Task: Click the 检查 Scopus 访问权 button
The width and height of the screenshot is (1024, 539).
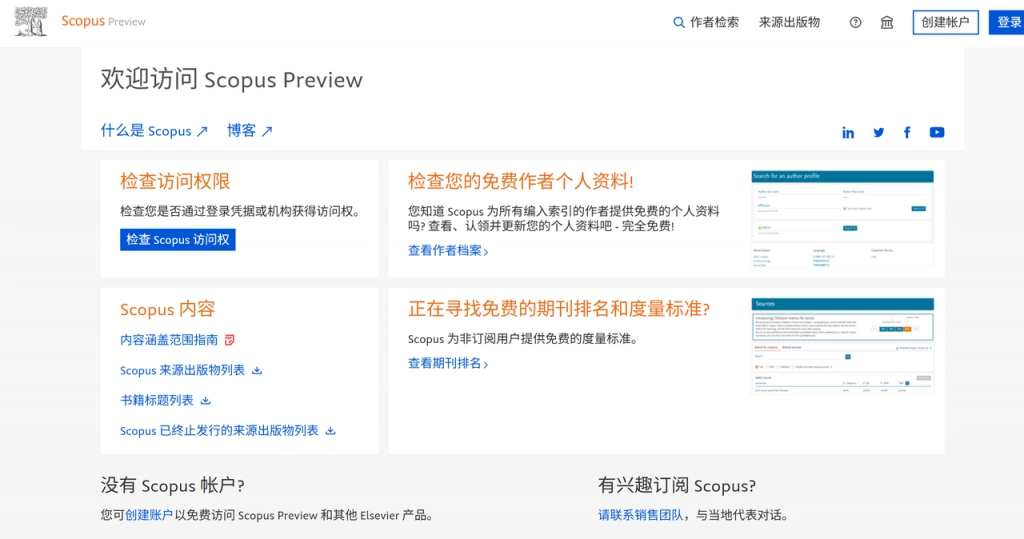Action: pyautogui.click(x=178, y=240)
